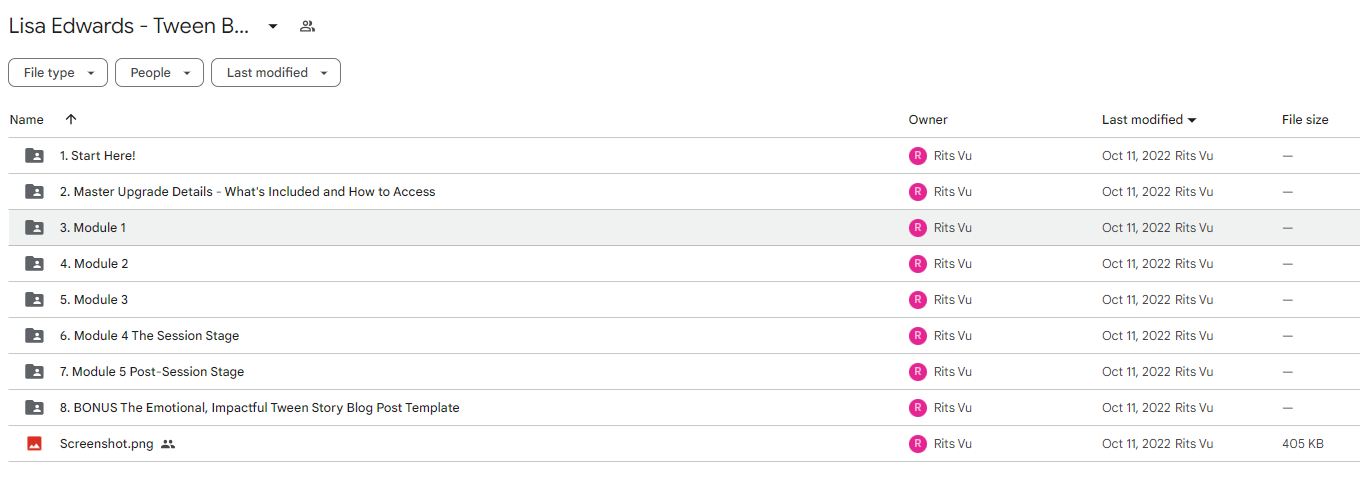Open the File type filter dropdown

(58, 73)
